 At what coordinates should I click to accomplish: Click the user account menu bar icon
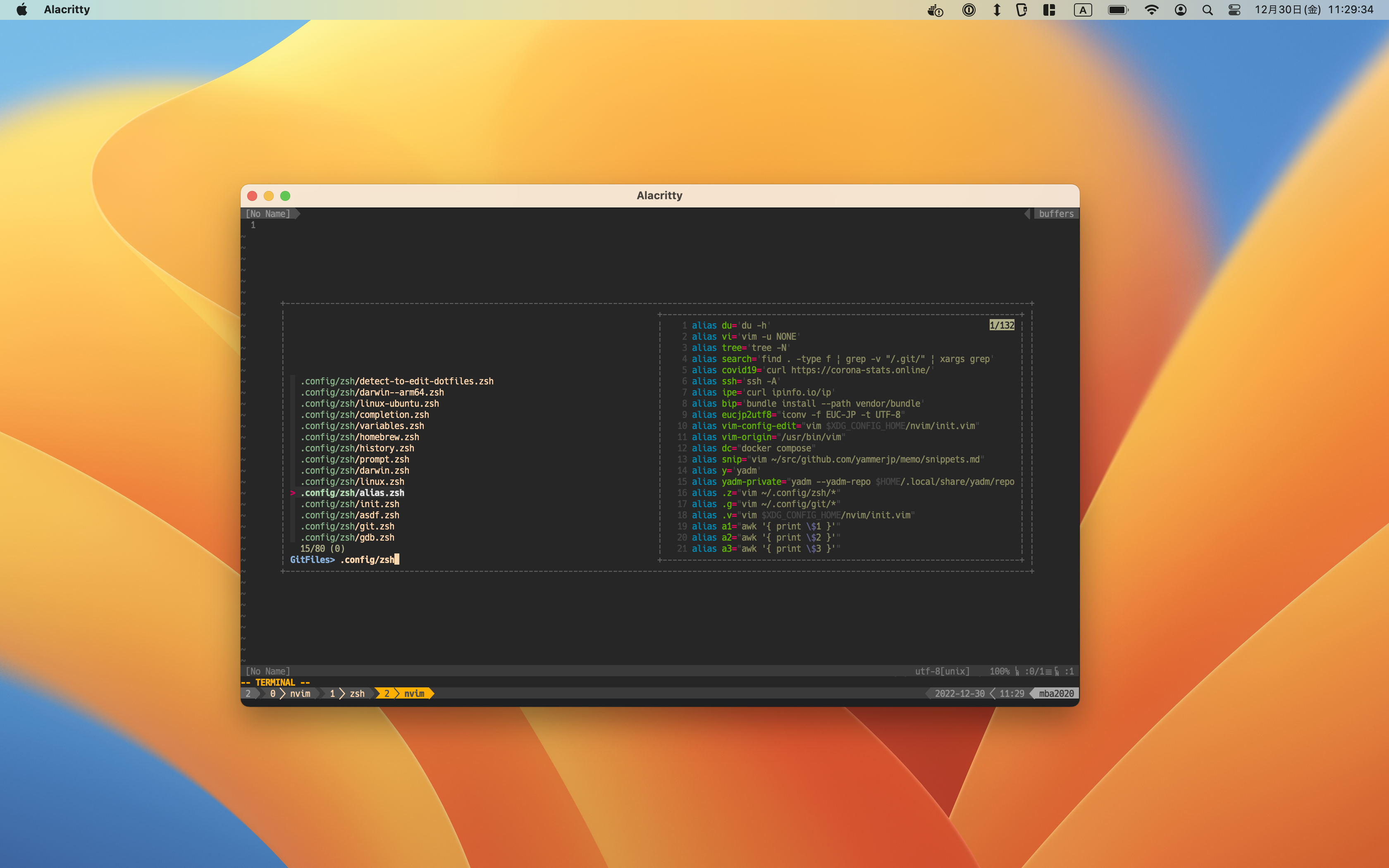tap(1181, 10)
